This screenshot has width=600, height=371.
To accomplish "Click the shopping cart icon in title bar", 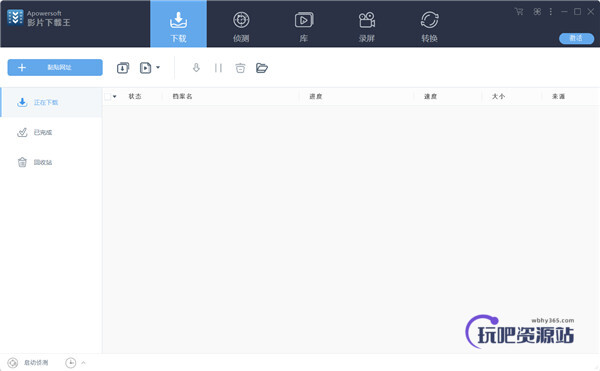I will (x=519, y=11).
